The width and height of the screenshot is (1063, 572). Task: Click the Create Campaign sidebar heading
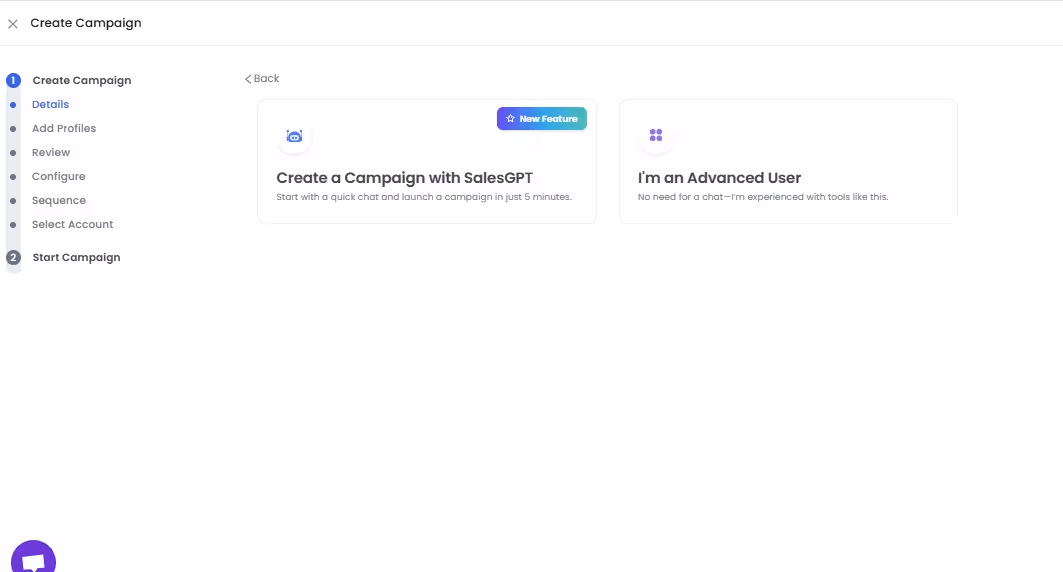pyautogui.click(x=82, y=81)
